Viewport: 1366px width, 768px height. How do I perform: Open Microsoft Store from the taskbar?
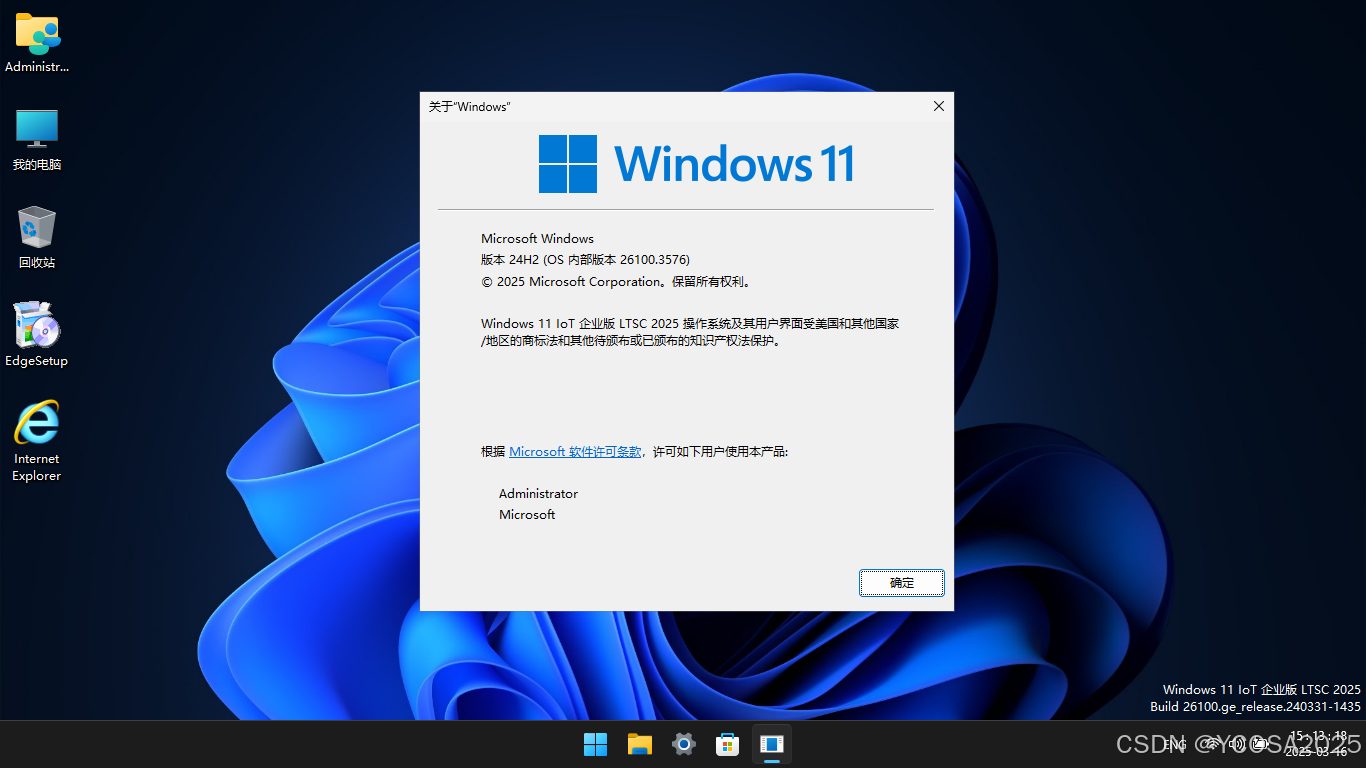[x=728, y=744]
